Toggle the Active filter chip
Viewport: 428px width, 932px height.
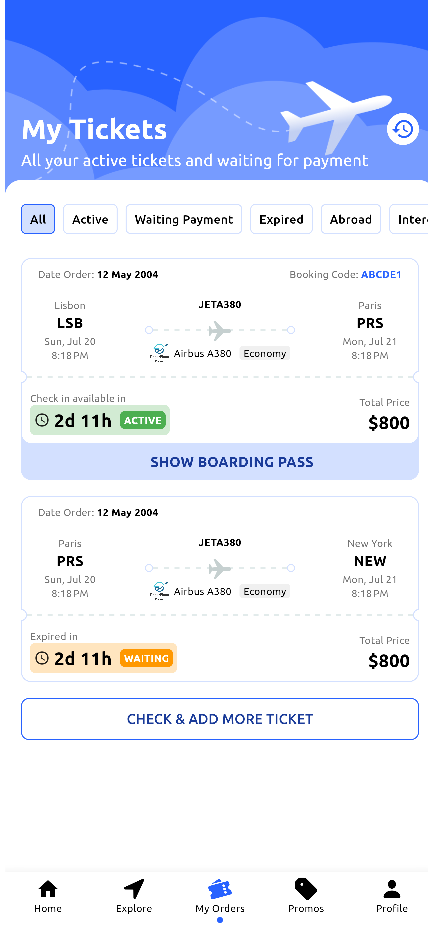[x=90, y=219]
